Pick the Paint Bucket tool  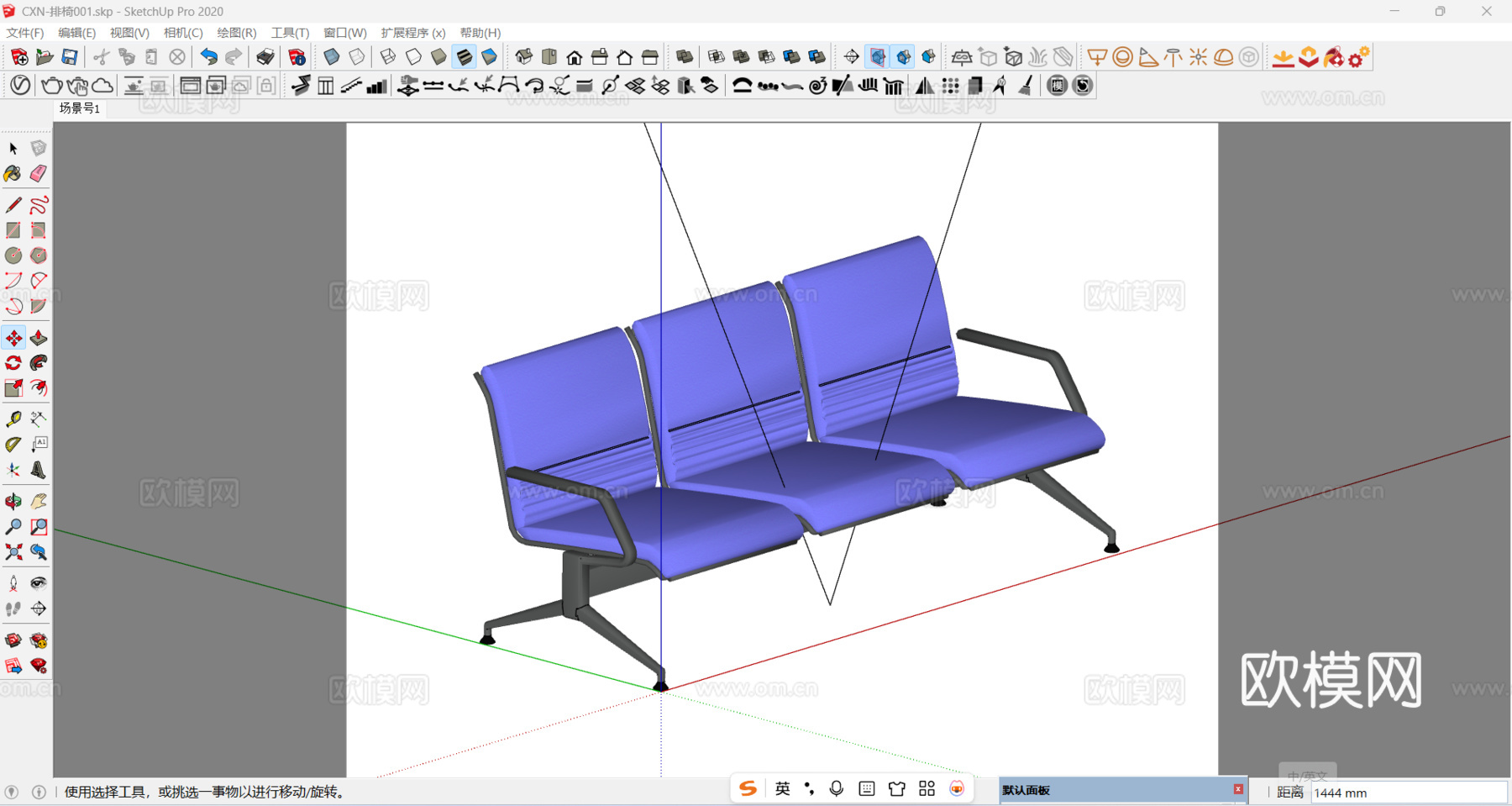tap(13, 174)
